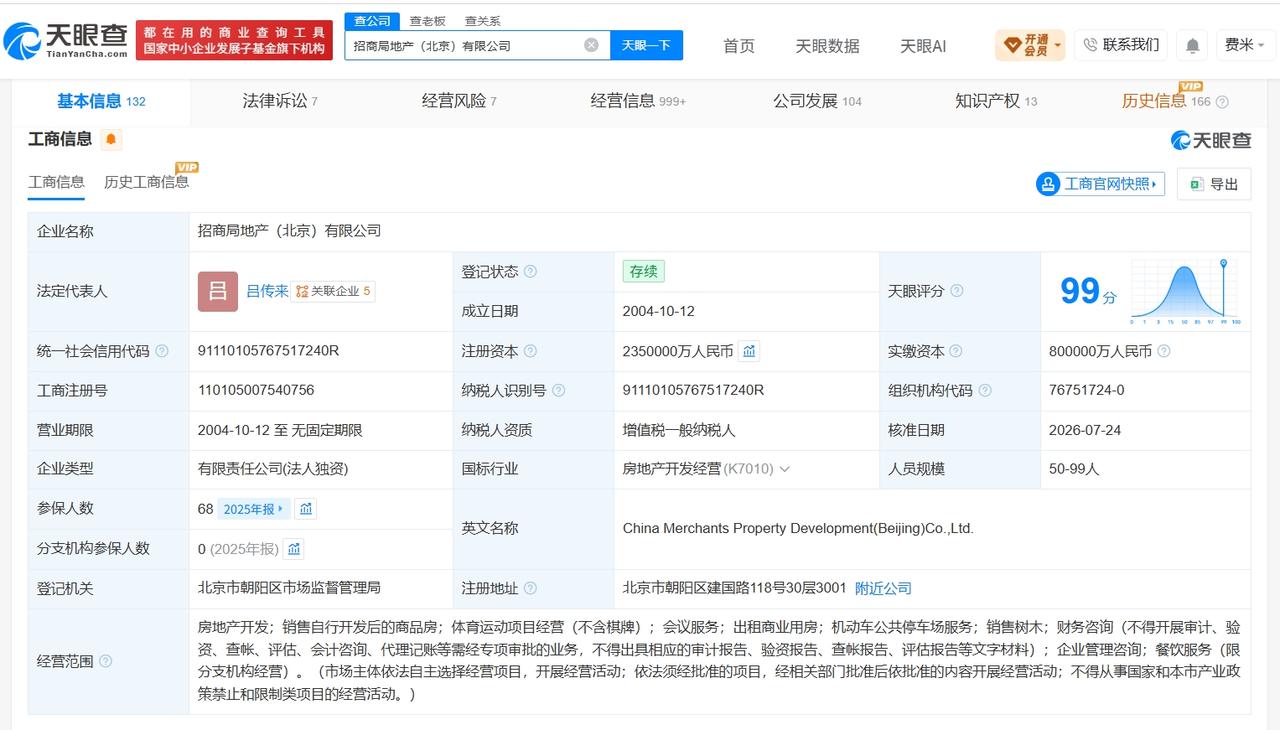The height and width of the screenshot is (730, 1280).
Task: Click the help icon beside 统一社会信用代码
Action: [162, 351]
